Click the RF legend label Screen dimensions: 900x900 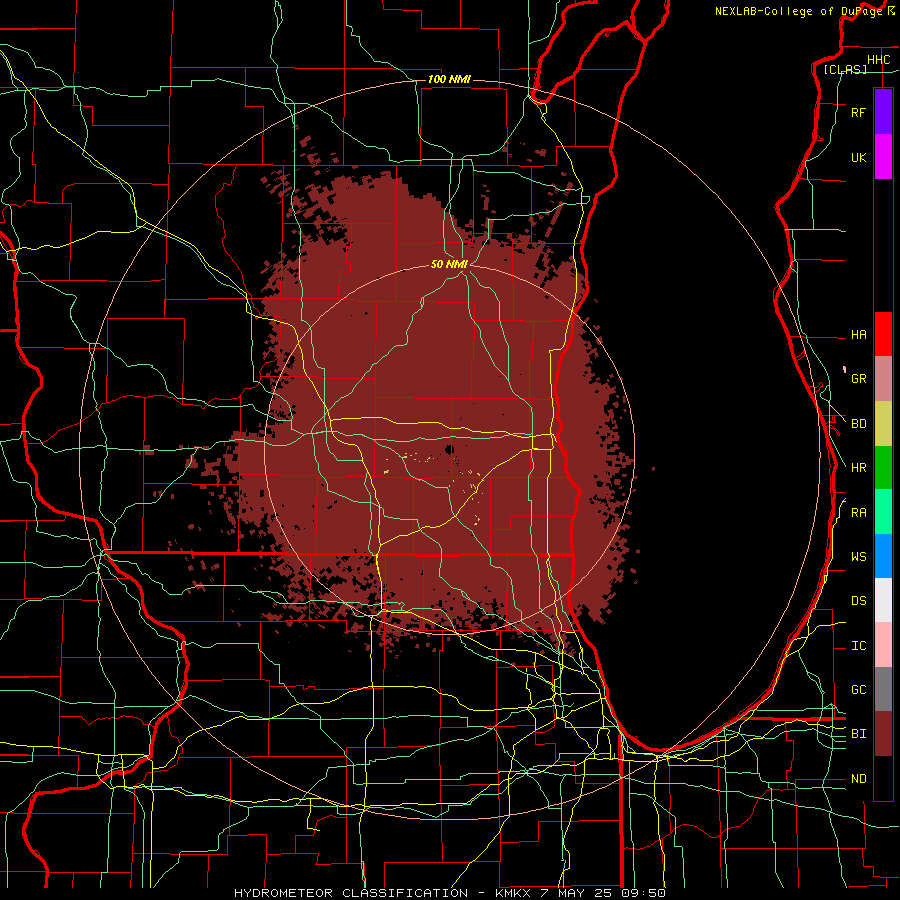point(858,112)
